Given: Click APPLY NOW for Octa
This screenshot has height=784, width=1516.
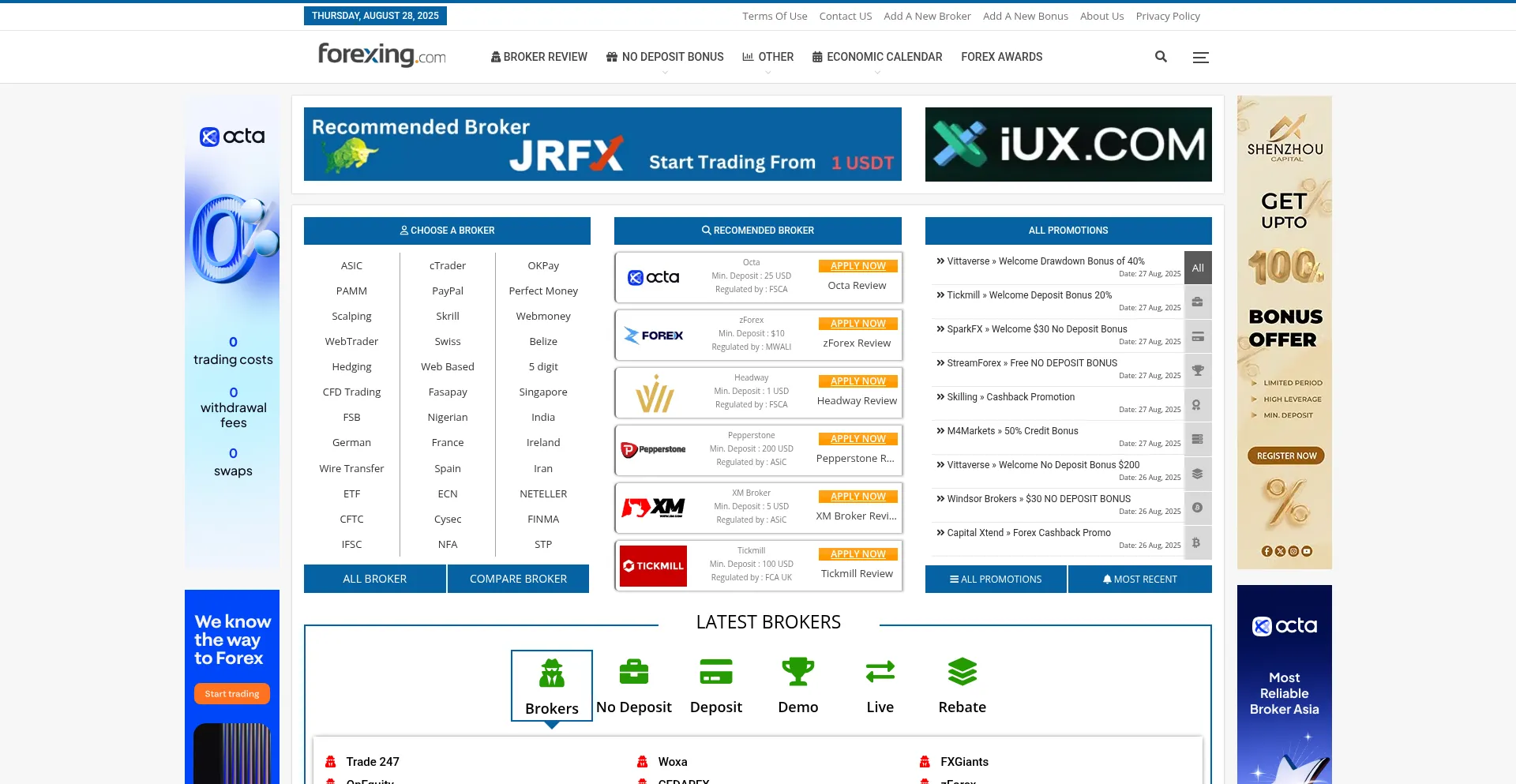Looking at the screenshot, I should click(858, 266).
